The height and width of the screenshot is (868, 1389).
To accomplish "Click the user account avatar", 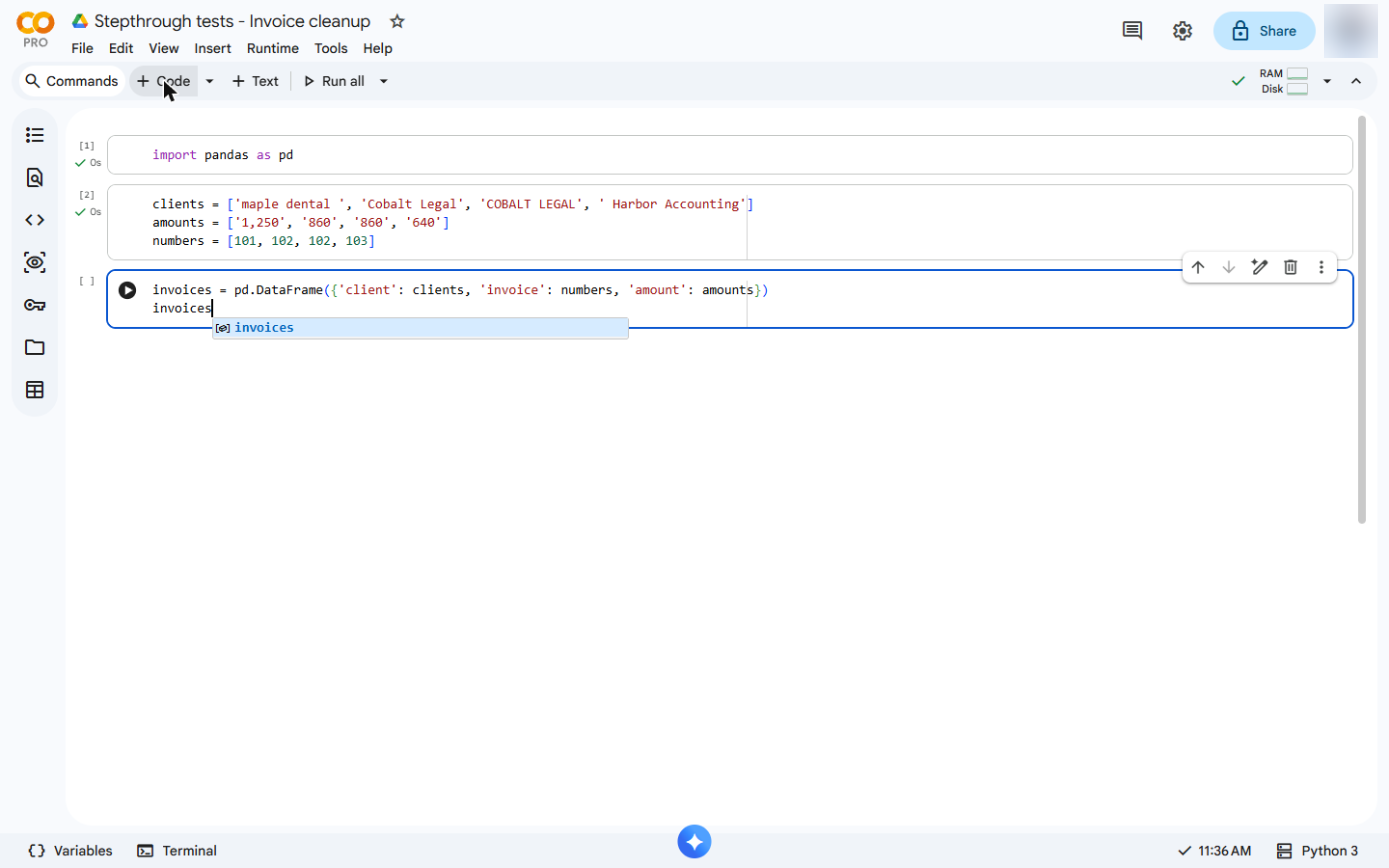I will (x=1350, y=31).
